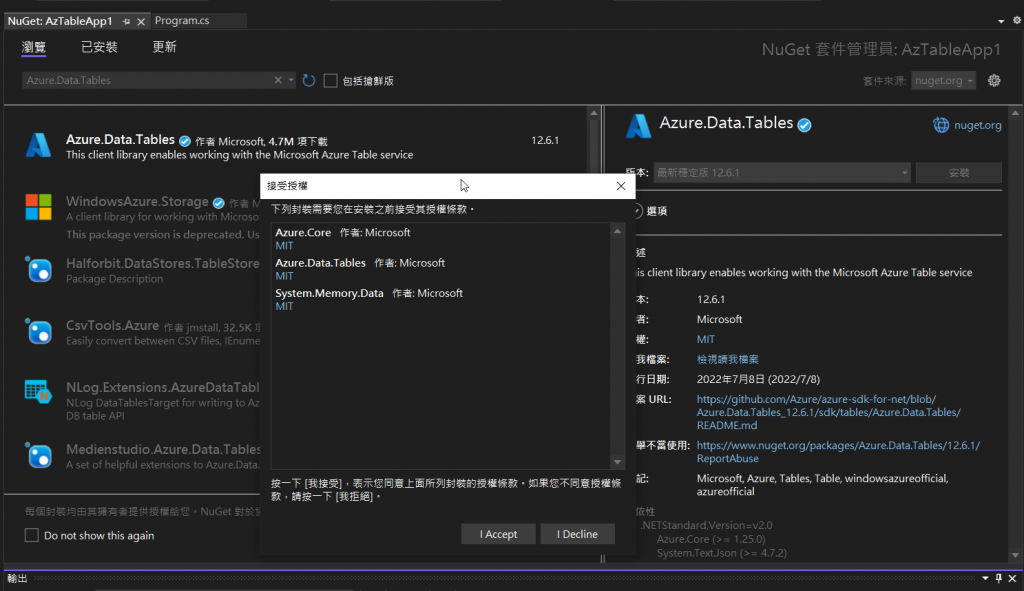This screenshot has width=1024, height=591.
Task: Open ReportAbuse nuget.org link
Action: tap(838, 452)
